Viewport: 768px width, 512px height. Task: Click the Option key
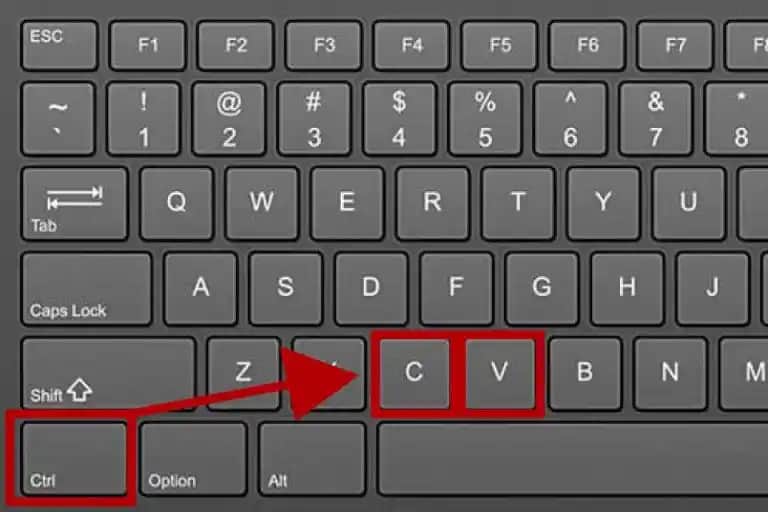click(x=193, y=459)
